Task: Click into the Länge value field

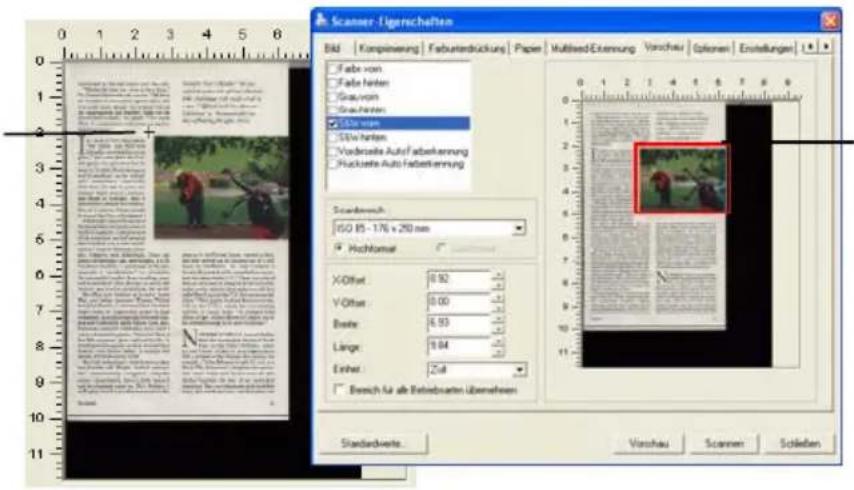Action: pyautogui.click(x=459, y=346)
